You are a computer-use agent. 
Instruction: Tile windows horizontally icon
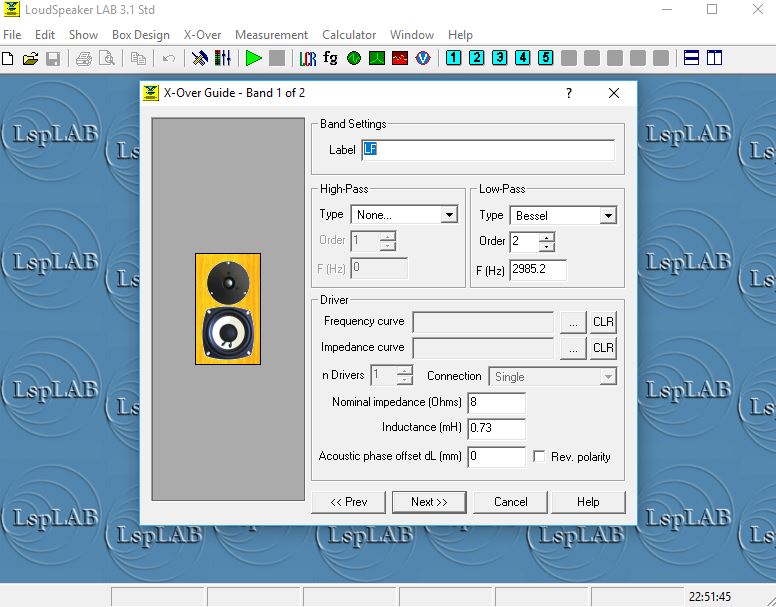tap(691, 58)
